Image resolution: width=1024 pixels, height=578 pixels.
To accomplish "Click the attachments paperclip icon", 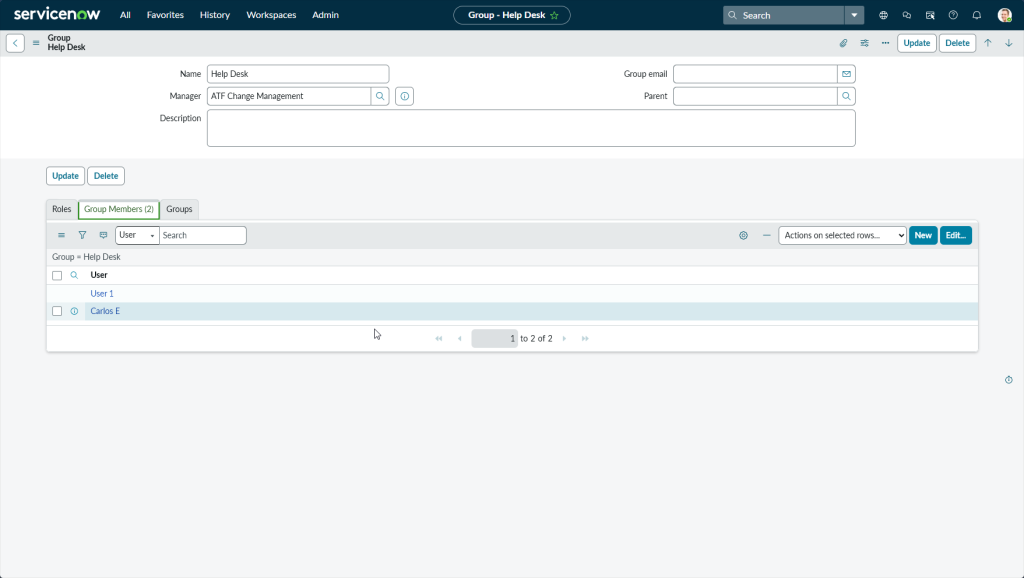I will point(843,43).
